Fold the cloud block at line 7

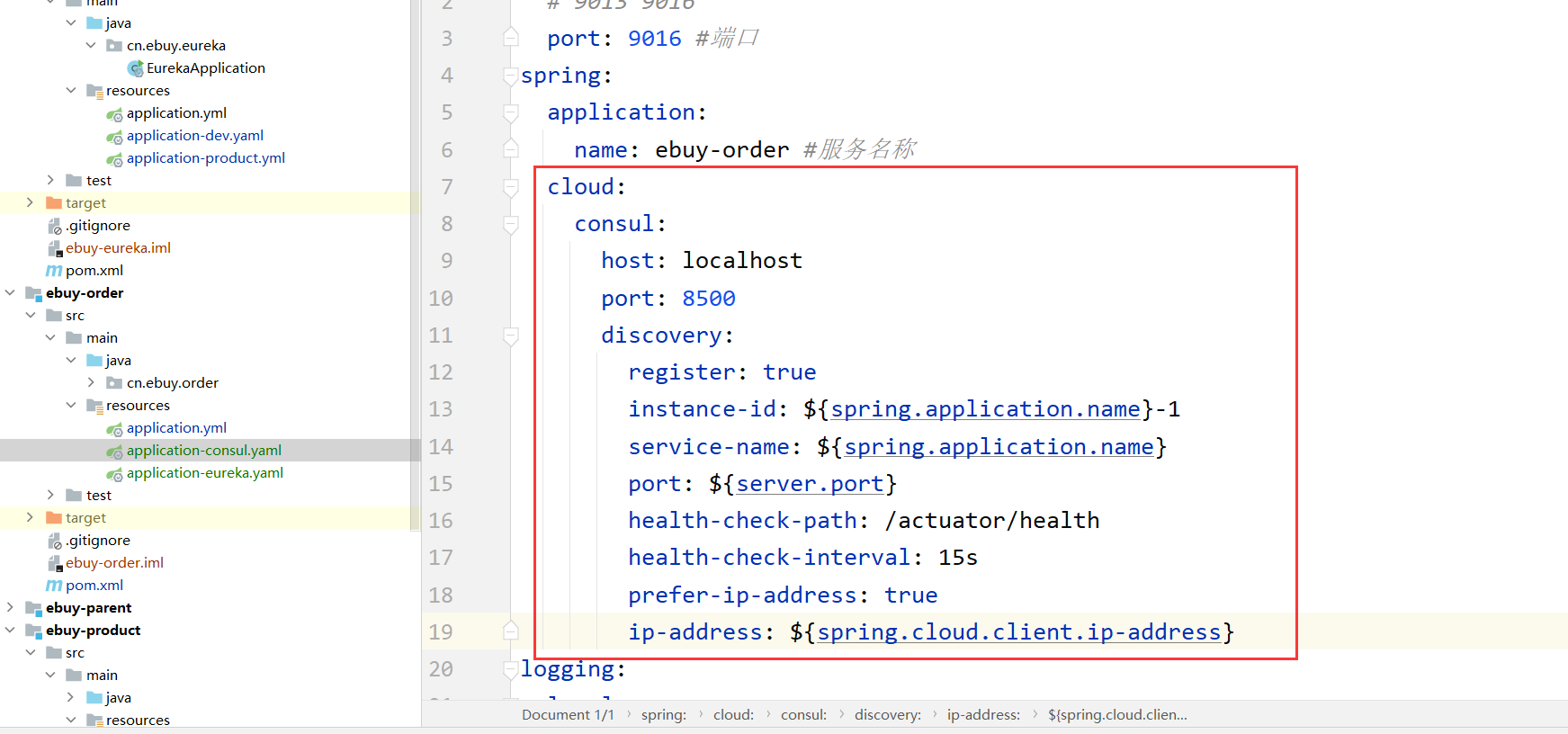pos(511,187)
